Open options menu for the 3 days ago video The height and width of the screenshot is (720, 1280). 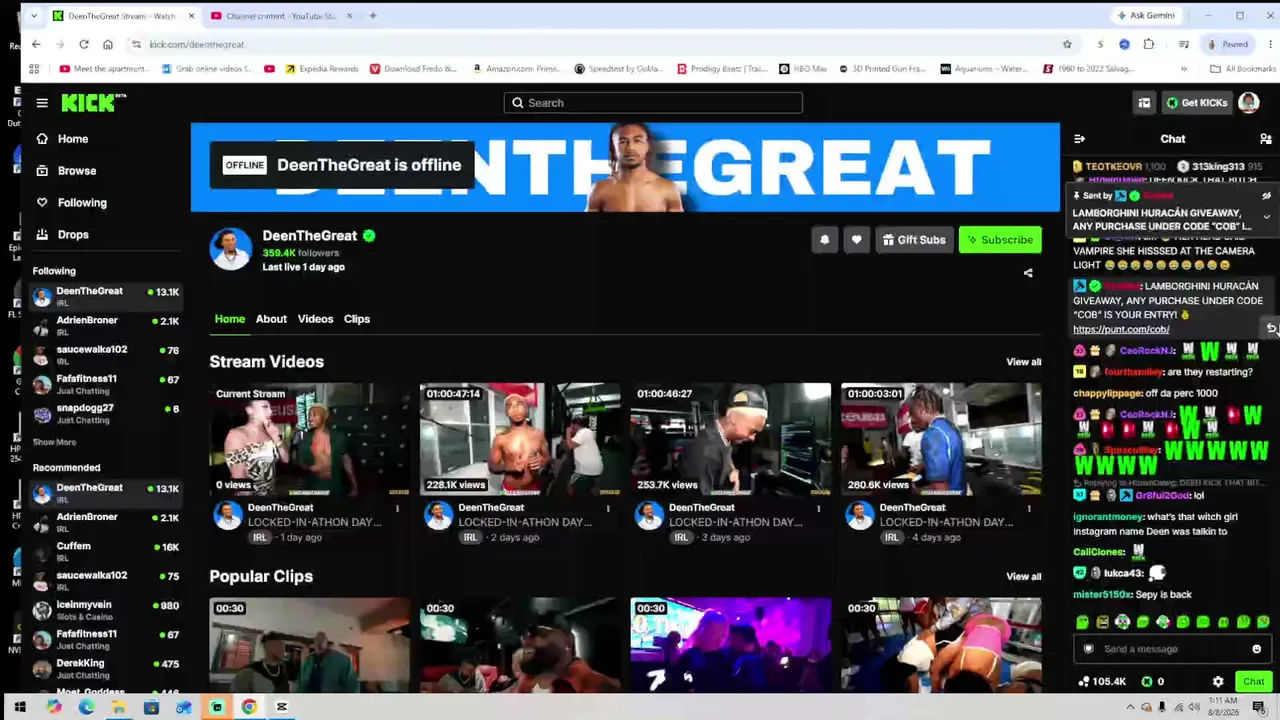click(x=818, y=509)
